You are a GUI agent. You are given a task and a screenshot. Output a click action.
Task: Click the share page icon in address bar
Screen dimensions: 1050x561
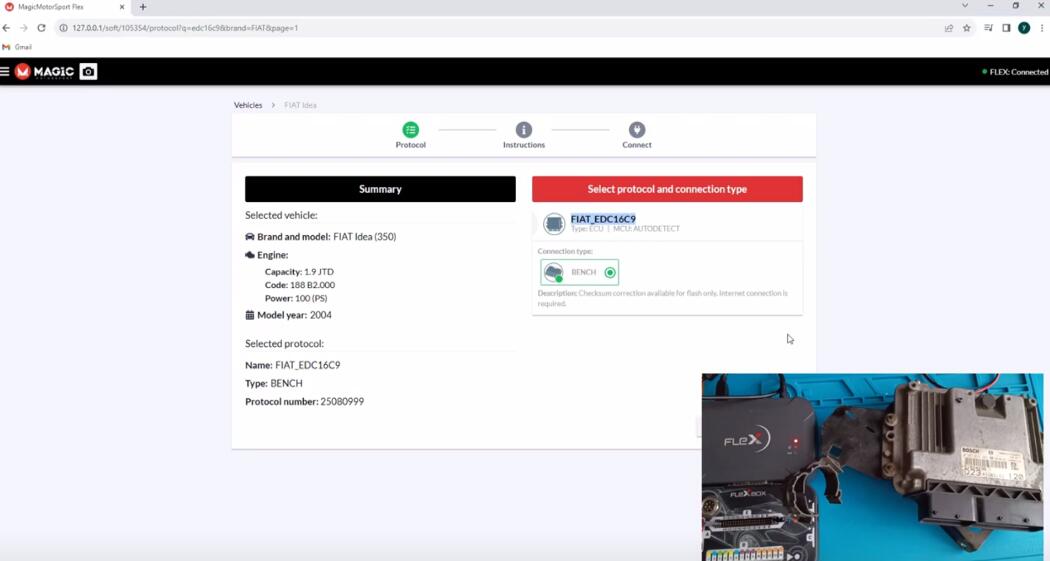click(949, 28)
